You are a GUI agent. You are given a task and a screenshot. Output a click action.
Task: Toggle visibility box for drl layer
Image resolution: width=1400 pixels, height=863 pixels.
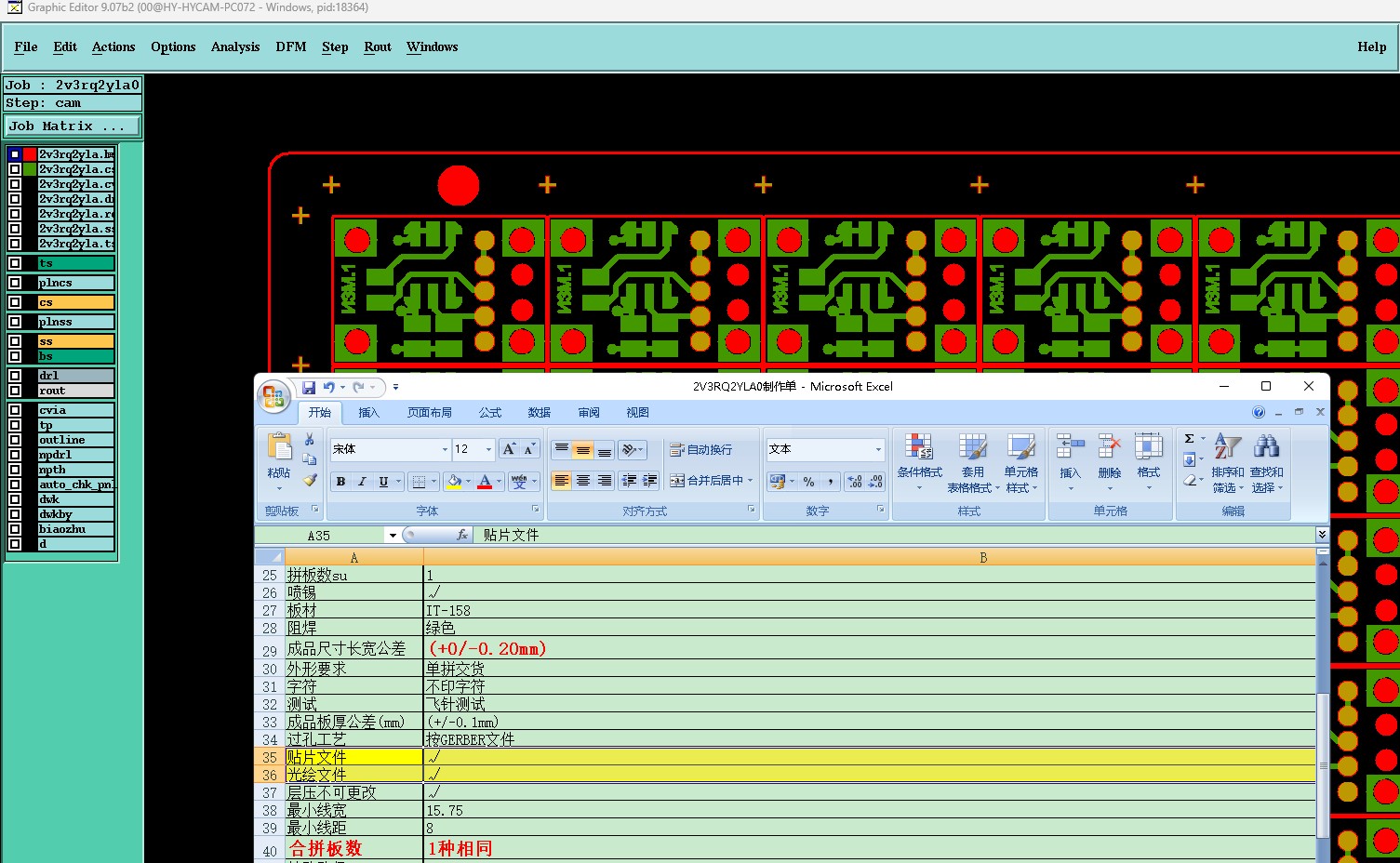[x=15, y=376]
